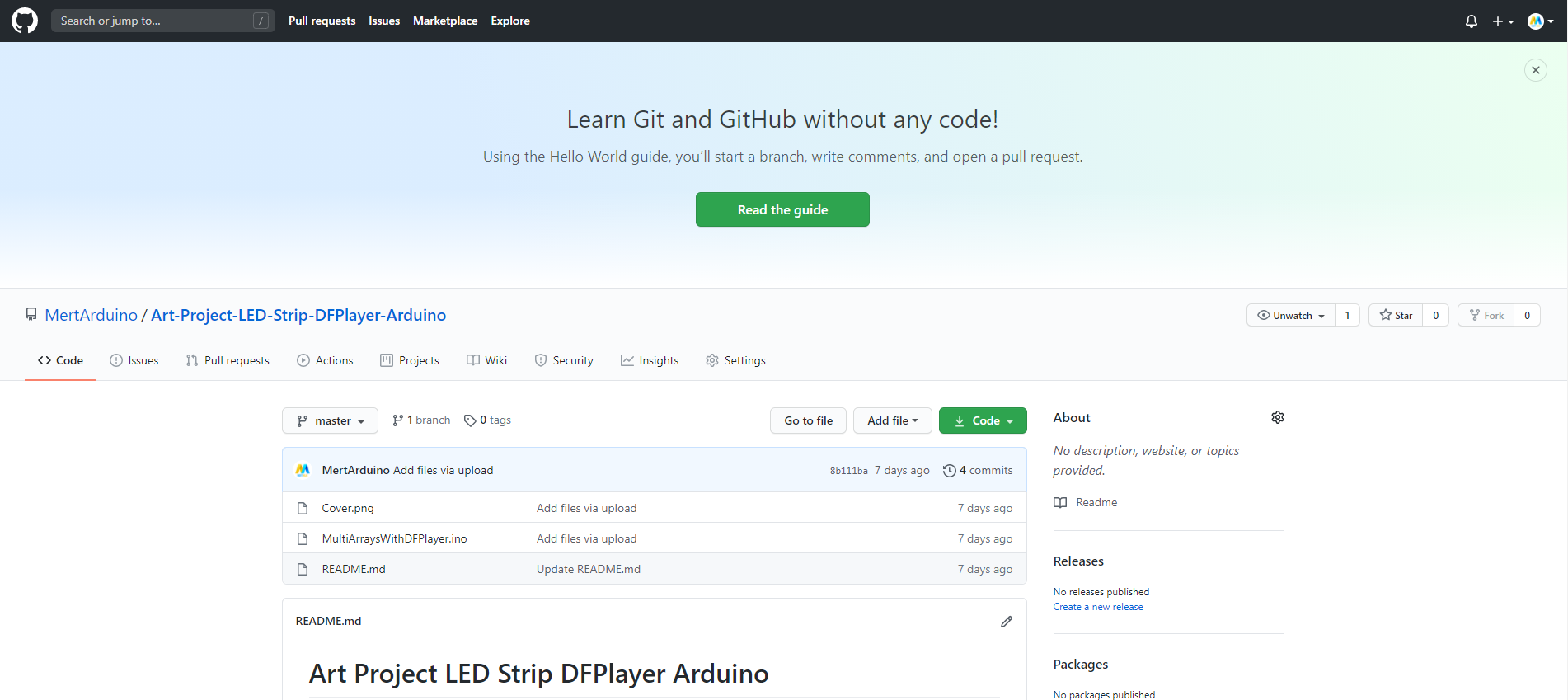Open the Security tab

pos(564,360)
